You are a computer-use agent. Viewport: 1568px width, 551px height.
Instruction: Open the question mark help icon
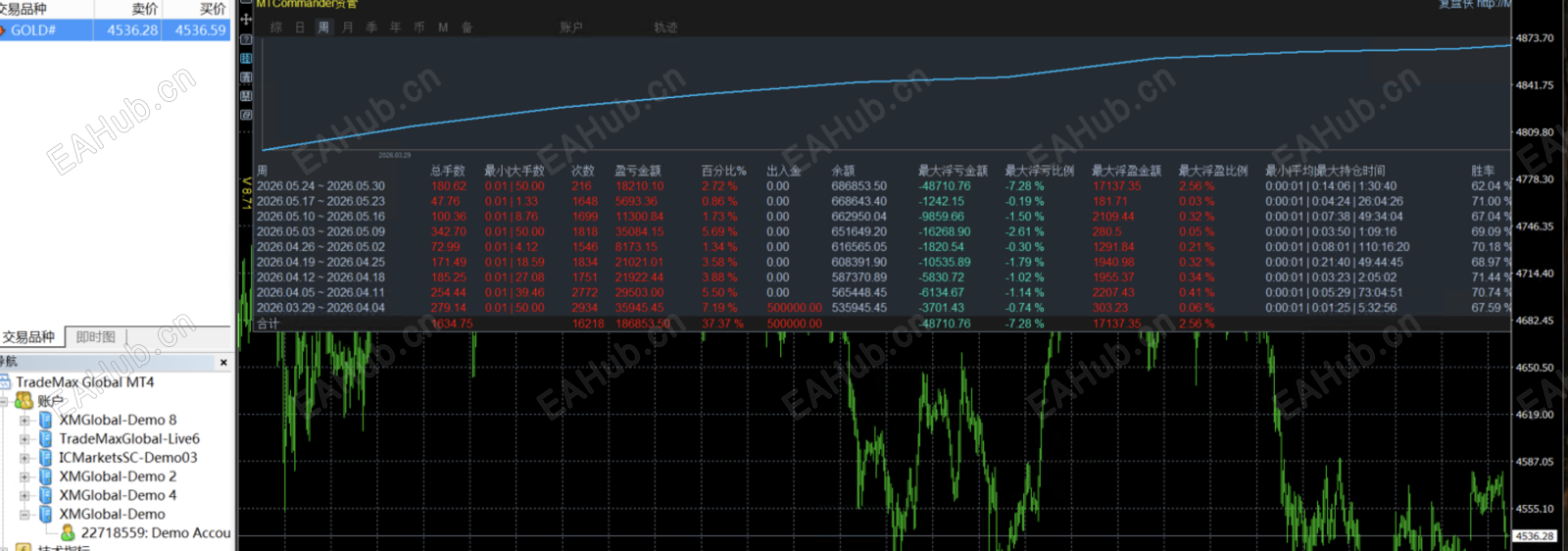pos(246,39)
